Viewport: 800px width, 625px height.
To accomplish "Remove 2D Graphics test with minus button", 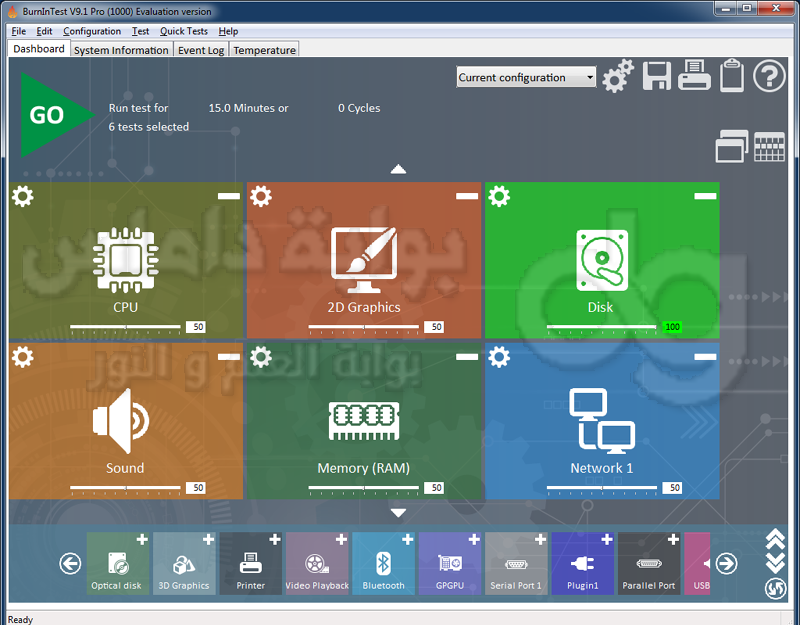I will point(467,196).
